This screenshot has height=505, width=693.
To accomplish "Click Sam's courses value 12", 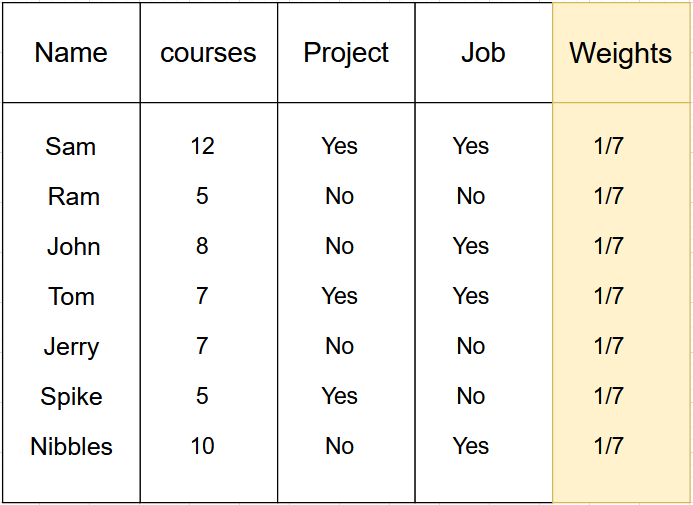I will click(x=203, y=146).
